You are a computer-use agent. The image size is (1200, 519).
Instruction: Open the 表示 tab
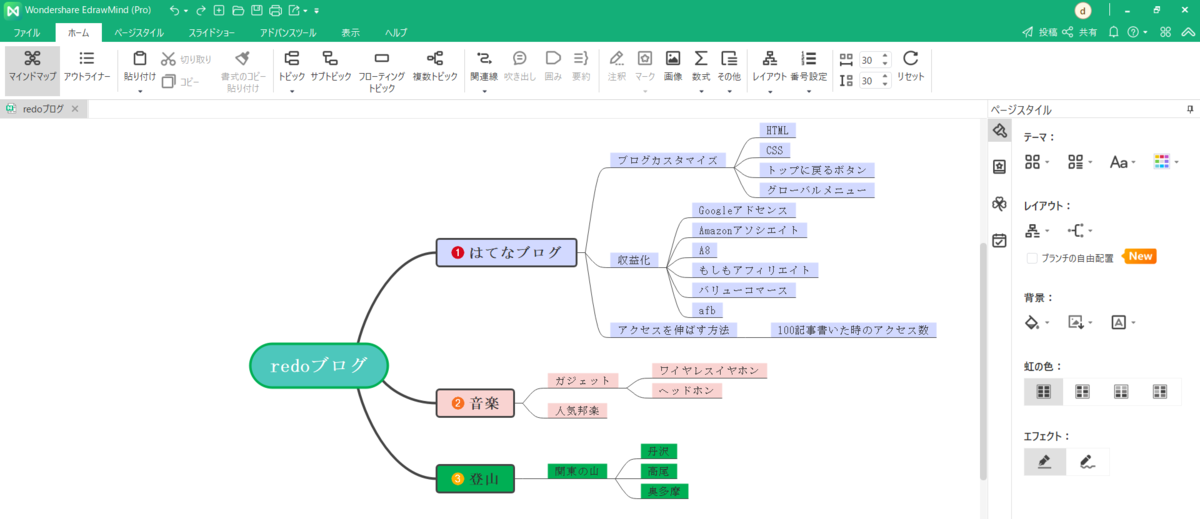tap(350, 32)
